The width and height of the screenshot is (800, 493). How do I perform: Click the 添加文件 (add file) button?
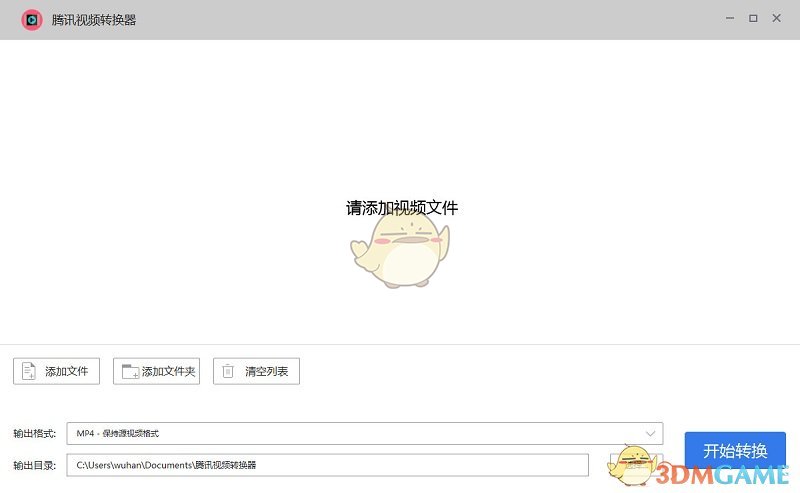coord(56,371)
